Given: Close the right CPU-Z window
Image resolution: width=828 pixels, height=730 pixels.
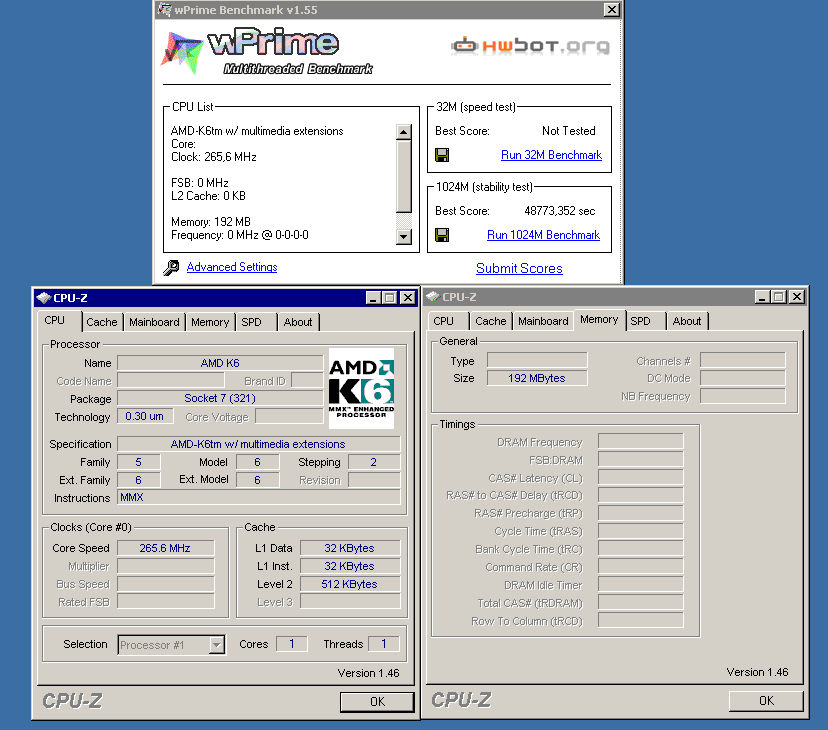Looking at the screenshot, I should 797,297.
